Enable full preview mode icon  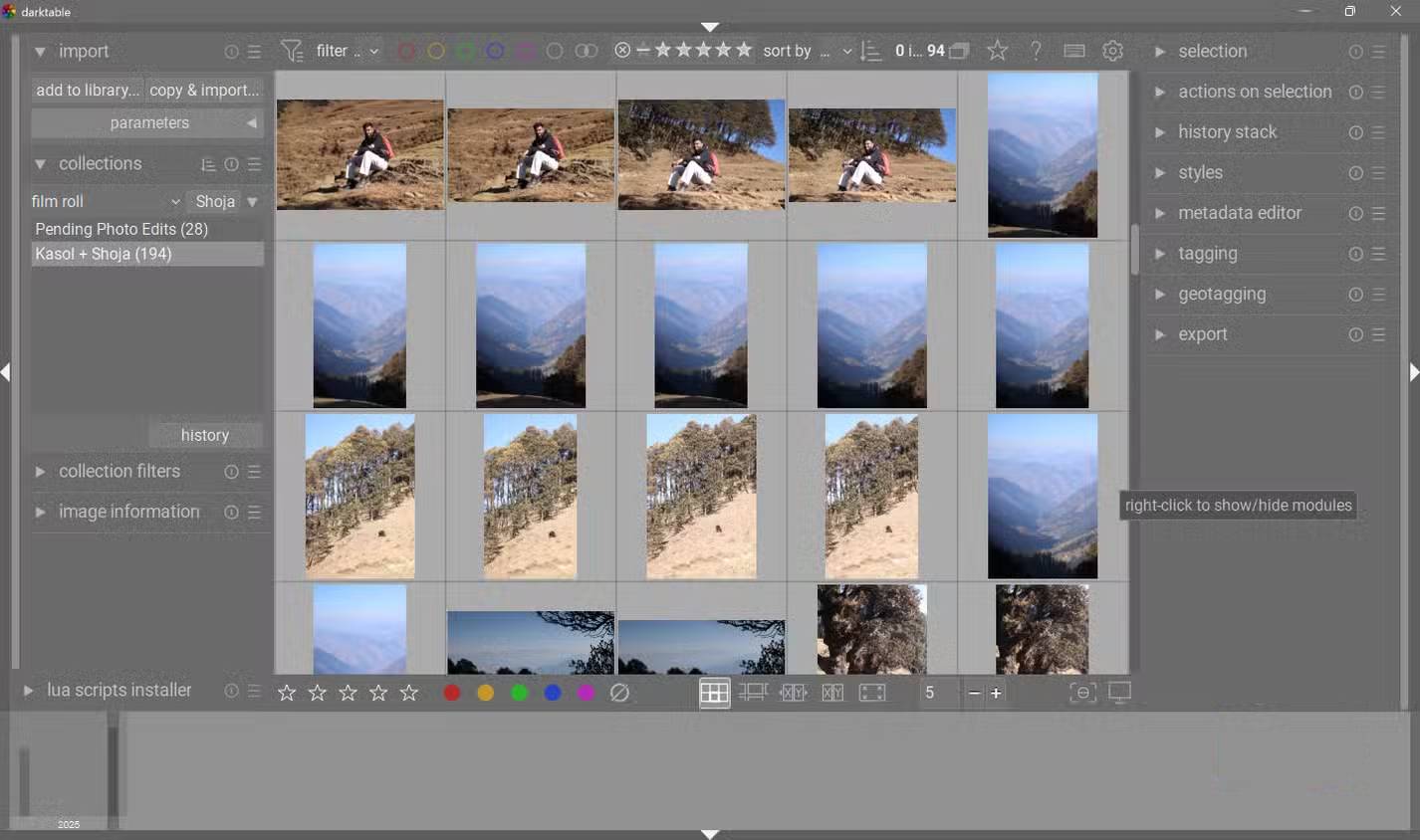point(872,692)
